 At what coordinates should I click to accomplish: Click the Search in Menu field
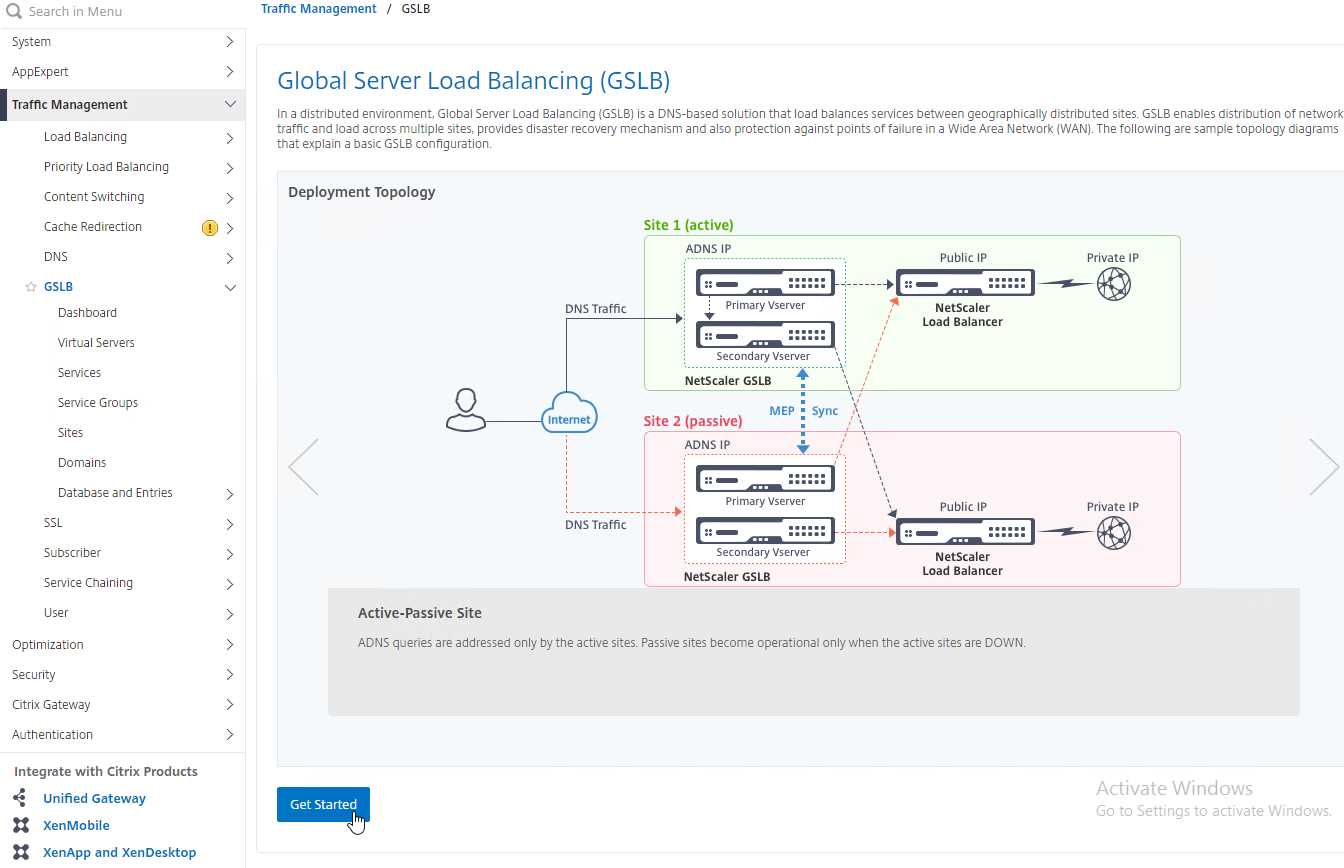tap(122, 12)
